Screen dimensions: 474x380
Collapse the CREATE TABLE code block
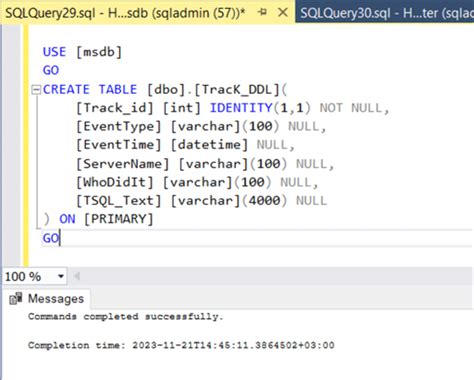pos(36,90)
